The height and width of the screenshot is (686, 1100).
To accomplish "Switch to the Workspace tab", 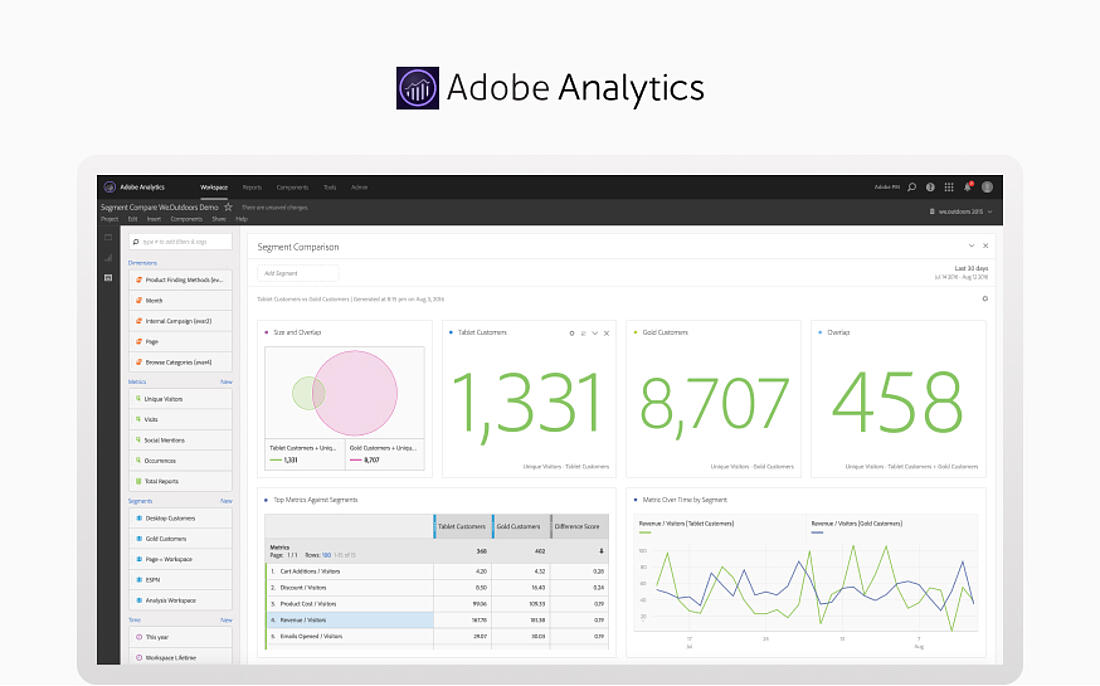I will click(x=214, y=187).
